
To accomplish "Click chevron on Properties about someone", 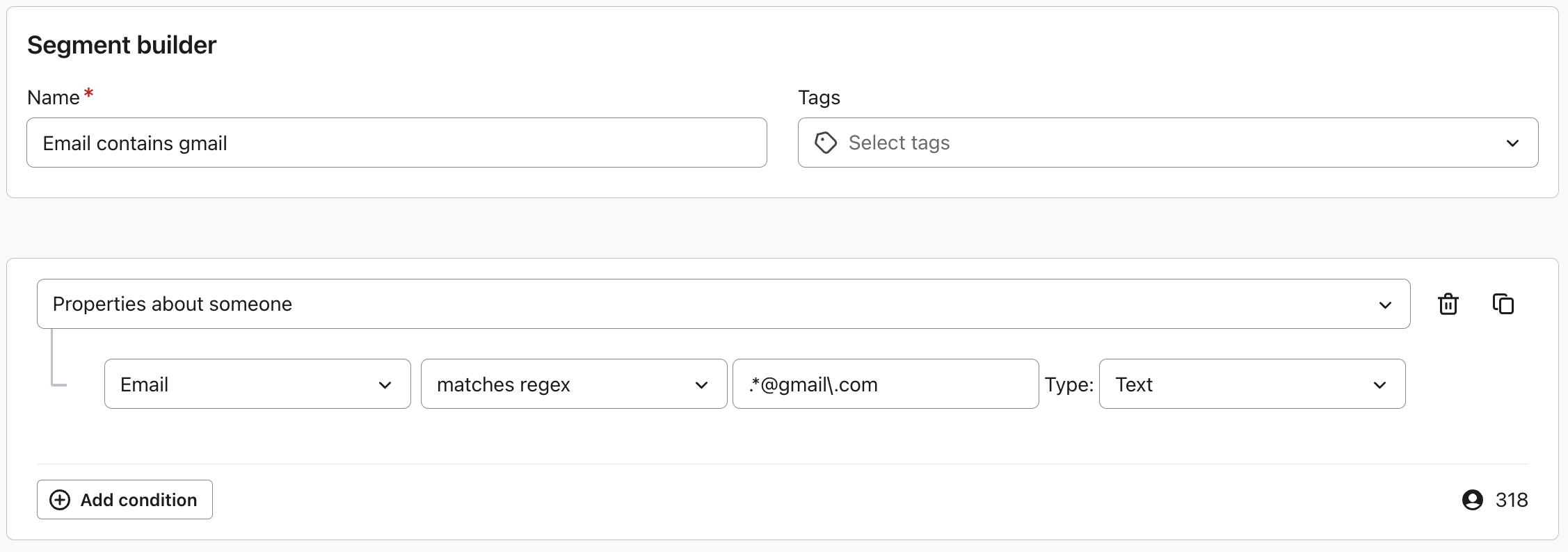I will [1384, 305].
